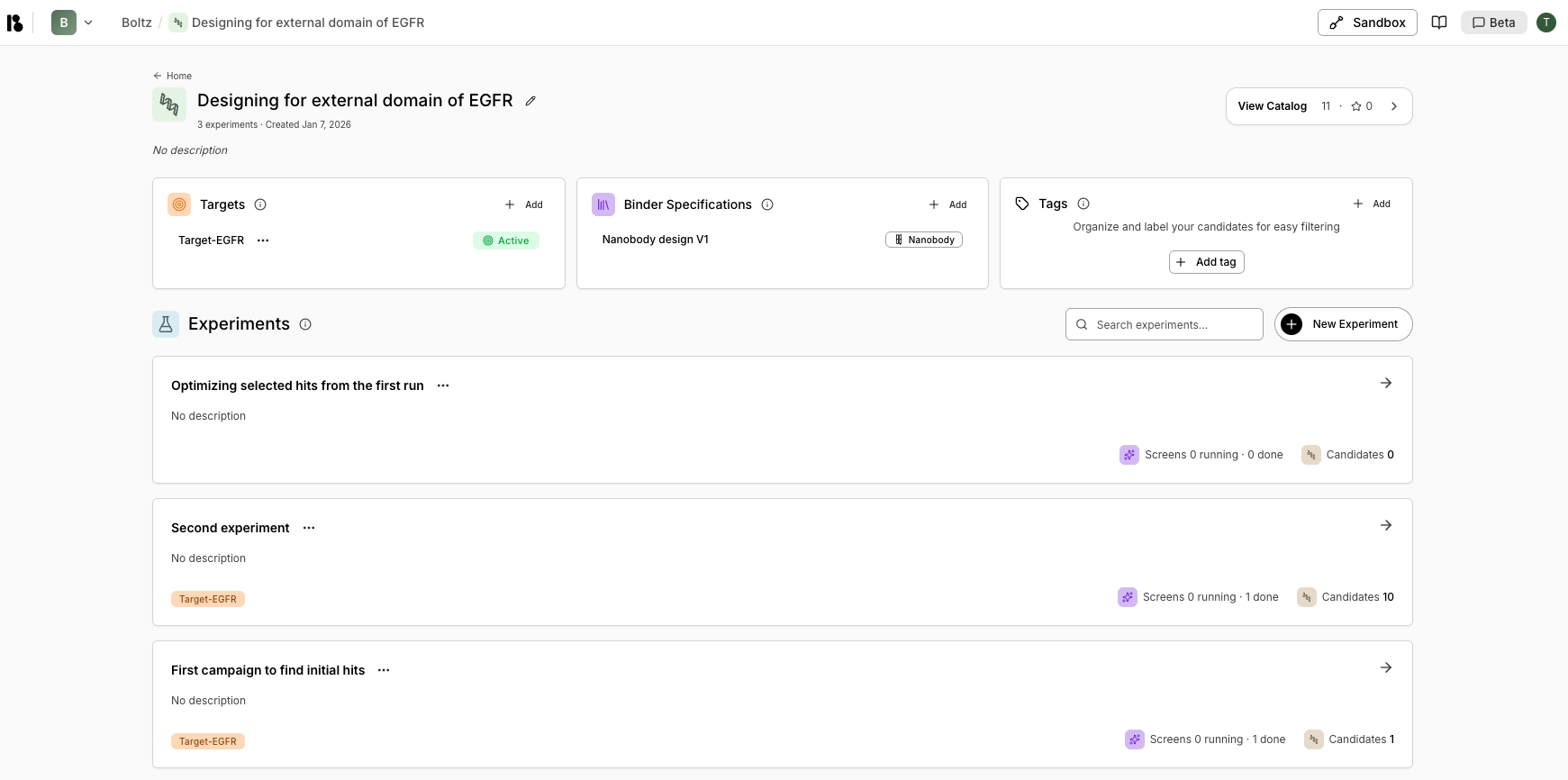
Task: Open First campaign more options menu
Action: click(384, 670)
